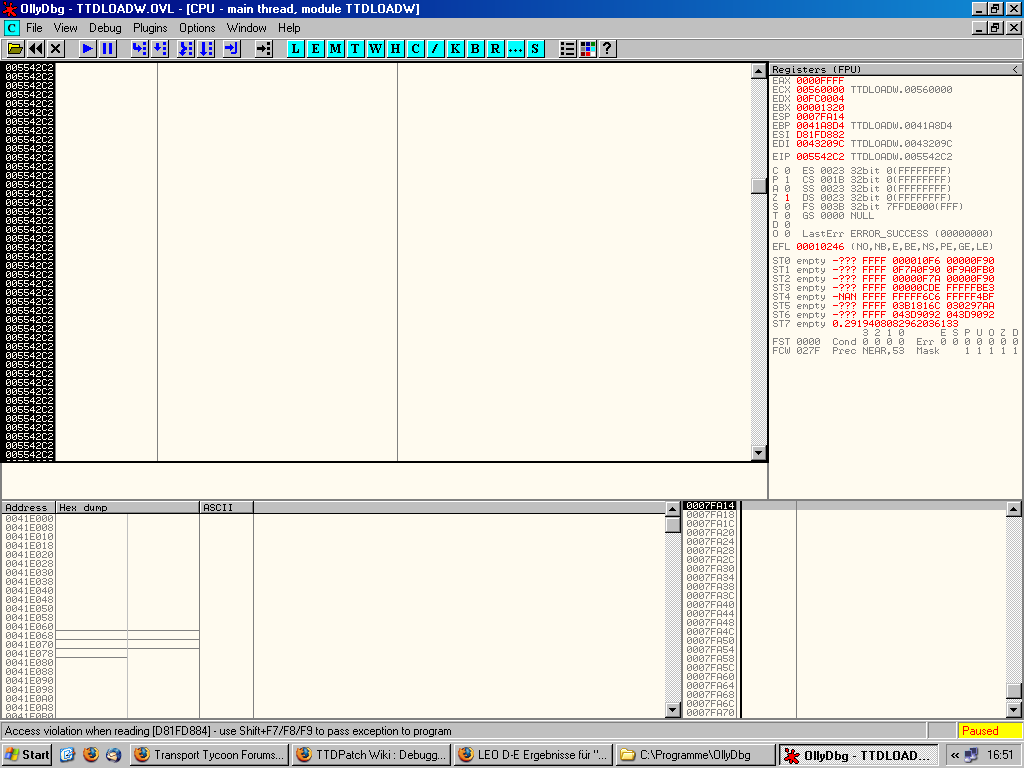The width and height of the screenshot is (1024, 768).
Task: Expand hidden tray icons chevron
Action: pyautogui.click(x=955, y=756)
